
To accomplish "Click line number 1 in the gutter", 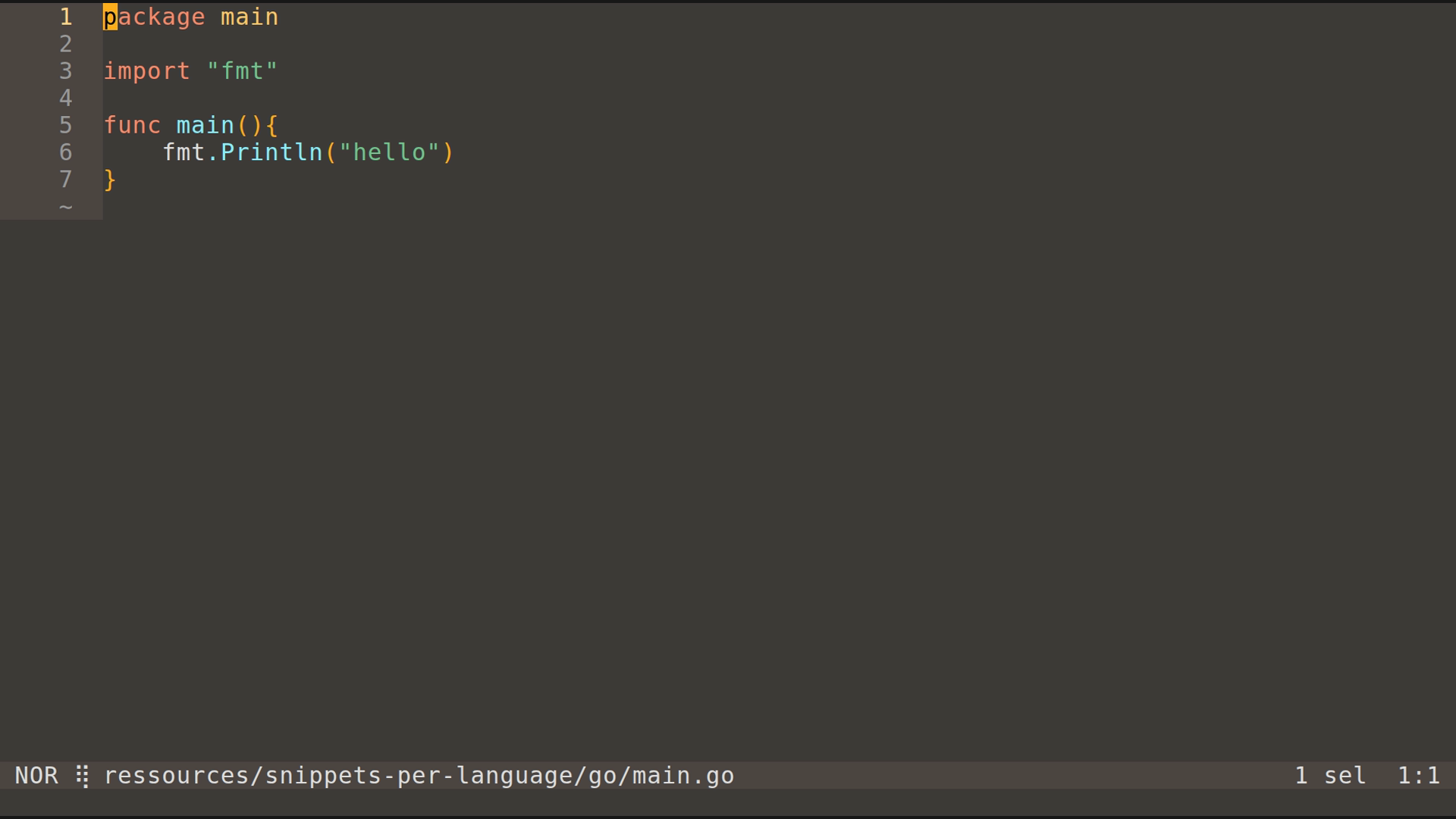I will pos(66,17).
